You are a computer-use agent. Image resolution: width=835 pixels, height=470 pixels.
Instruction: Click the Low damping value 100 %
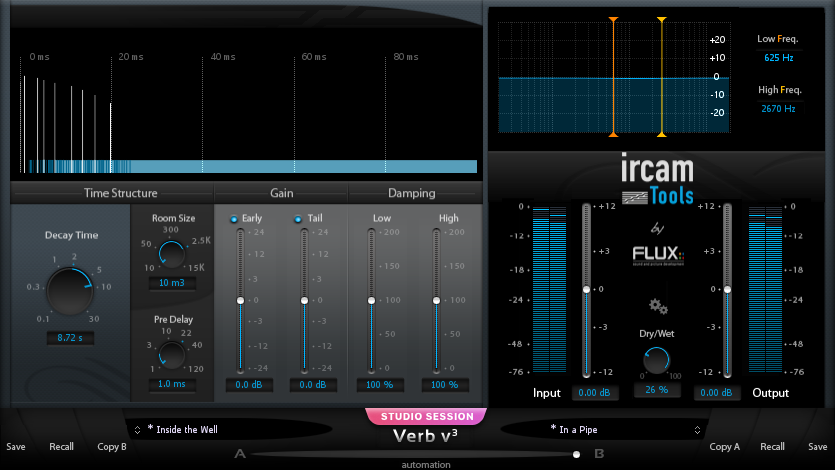(x=380, y=384)
